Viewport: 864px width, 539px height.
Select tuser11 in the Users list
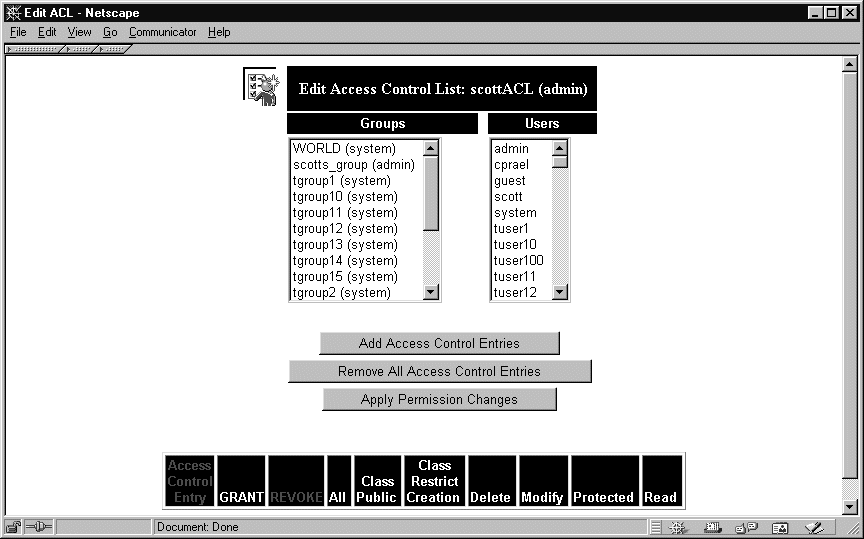(522, 276)
